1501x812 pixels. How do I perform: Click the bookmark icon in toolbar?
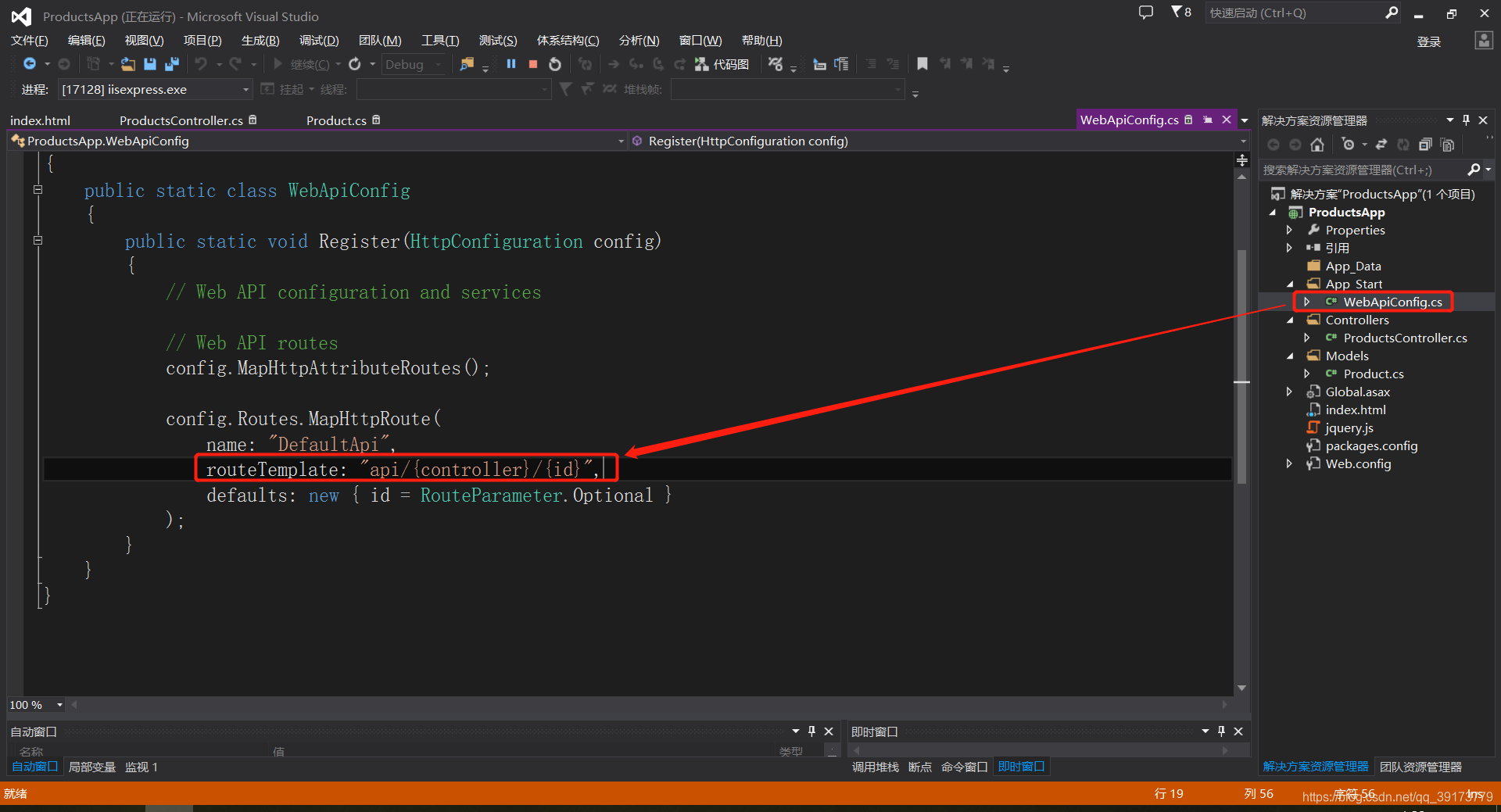922,64
